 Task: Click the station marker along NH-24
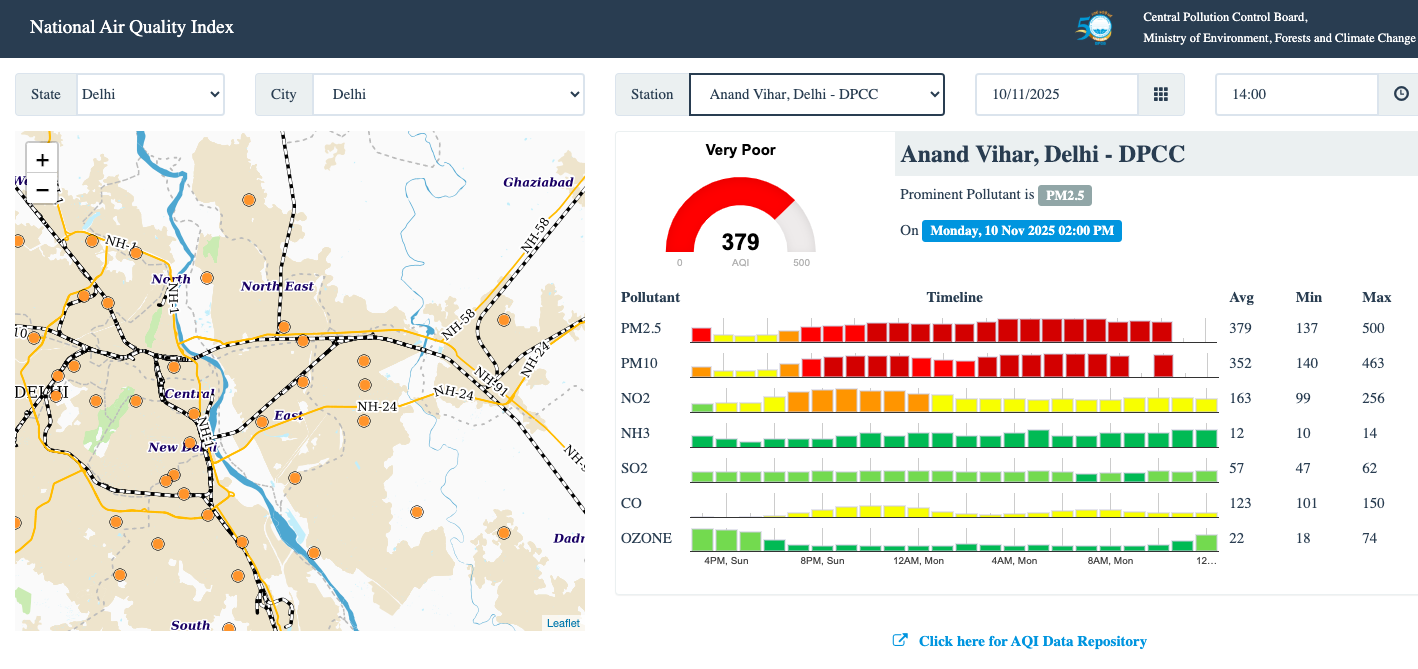click(363, 421)
